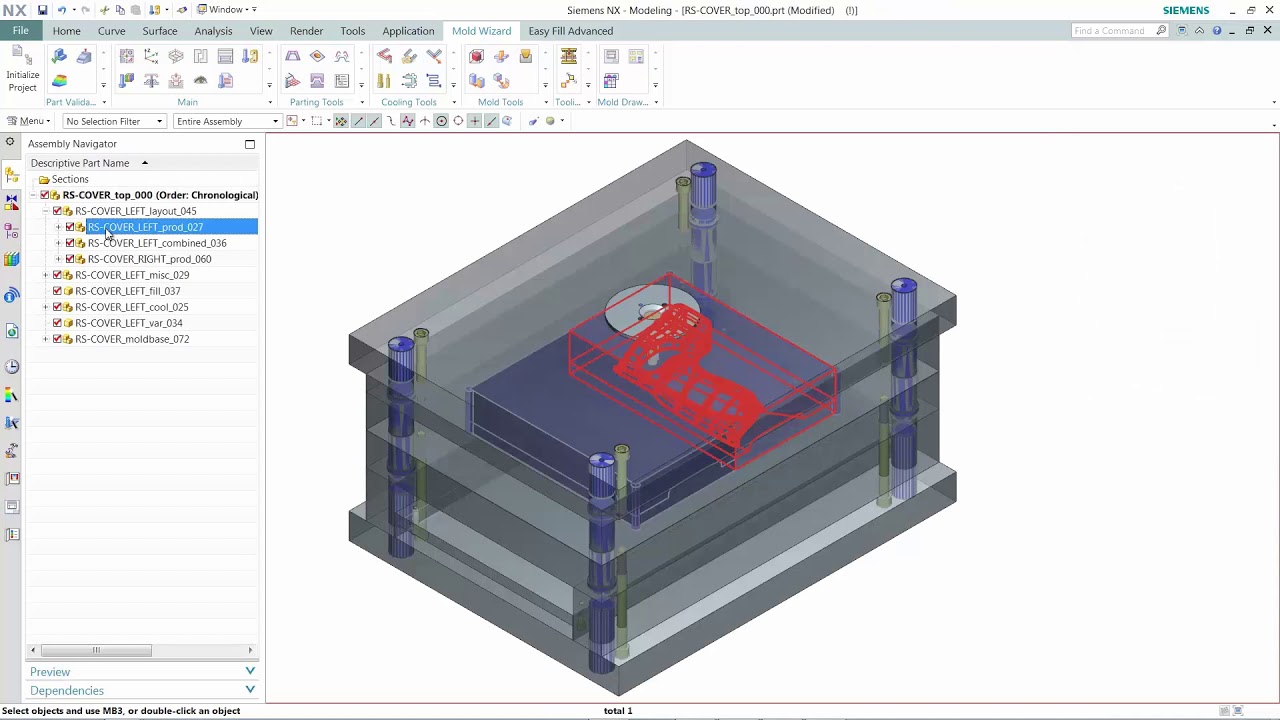Expand RS-COVER_LEFT_prod_027 tree node
This screenshot has height=720, width=1280.
point(58,227)
